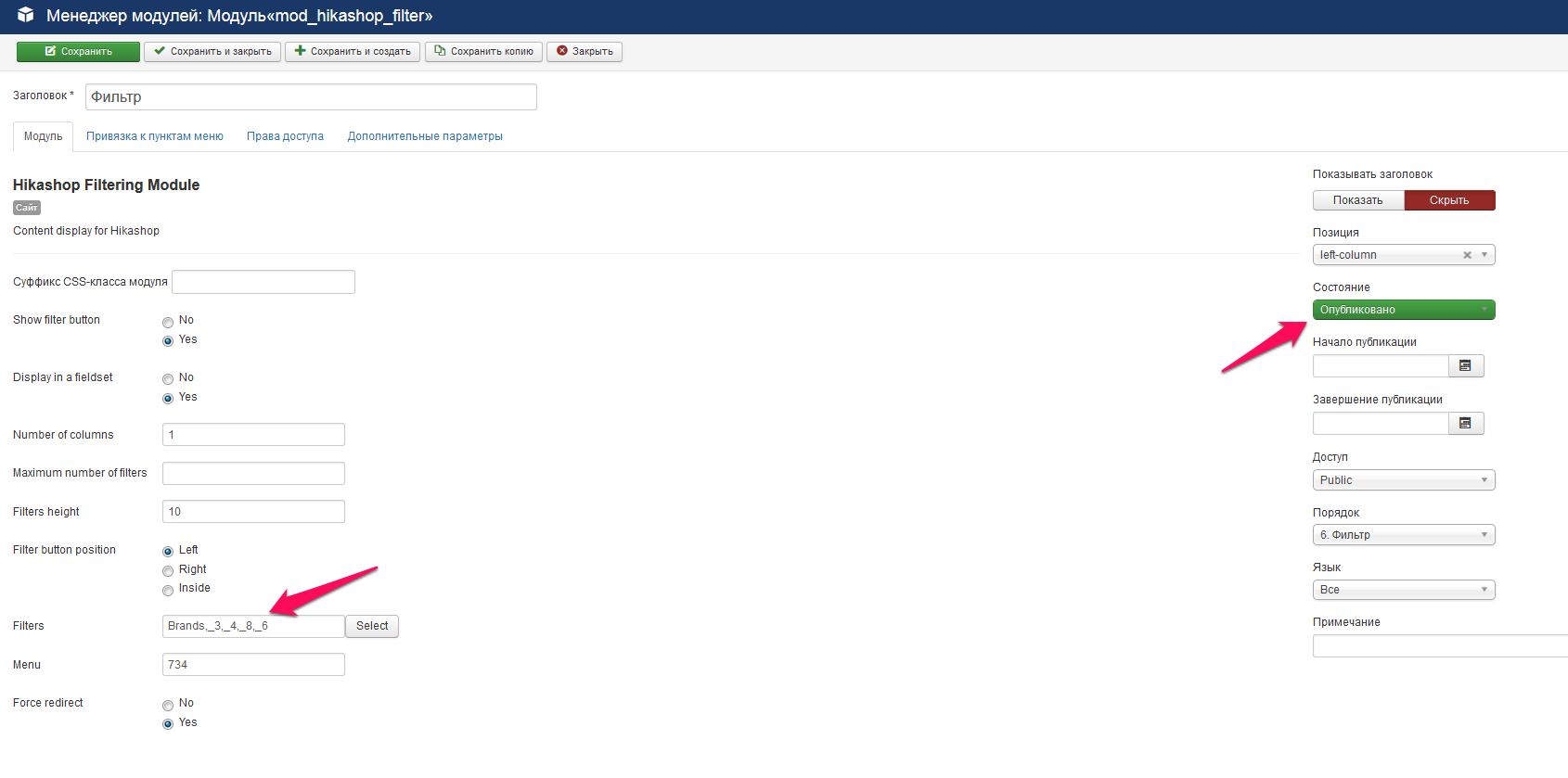Click the Примечание note field

[1440, 646]
